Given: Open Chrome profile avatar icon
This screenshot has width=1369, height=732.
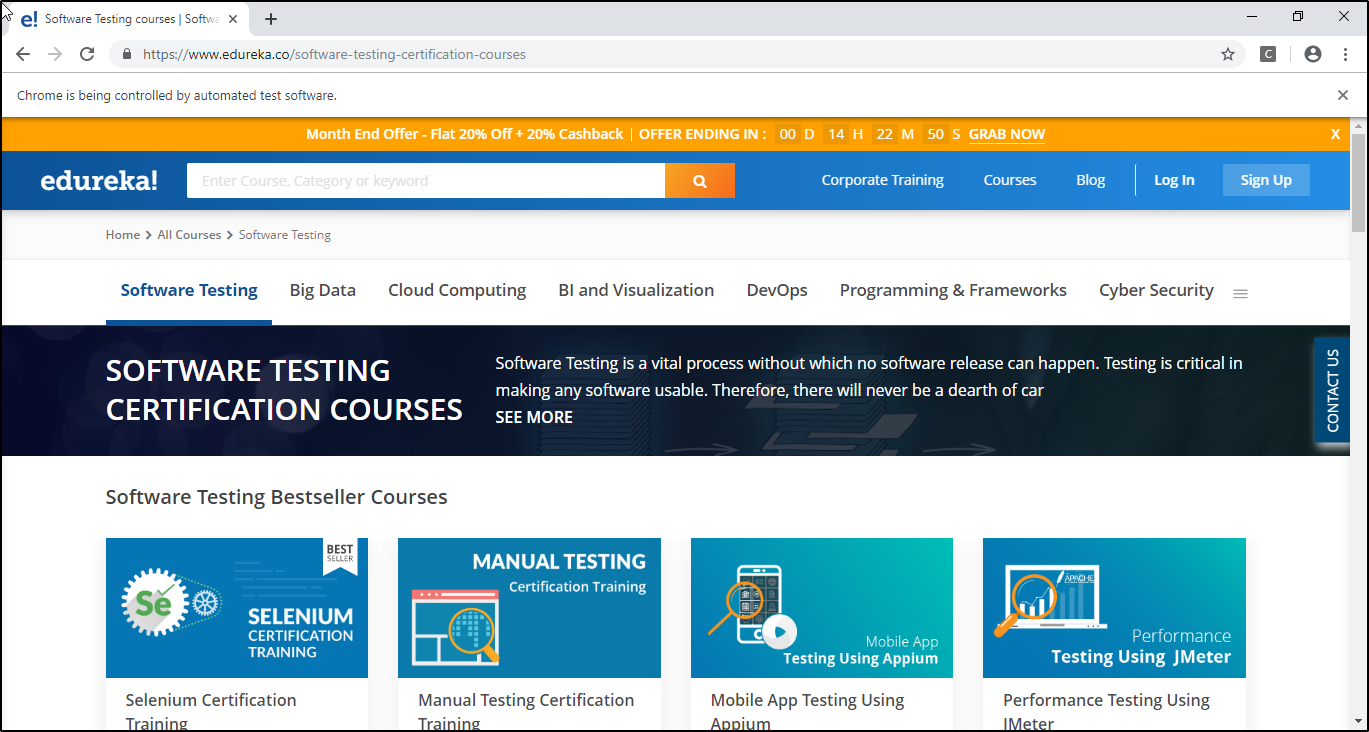Looking at the screenshot, I should pyautogui.click(x=1312, y=54).
